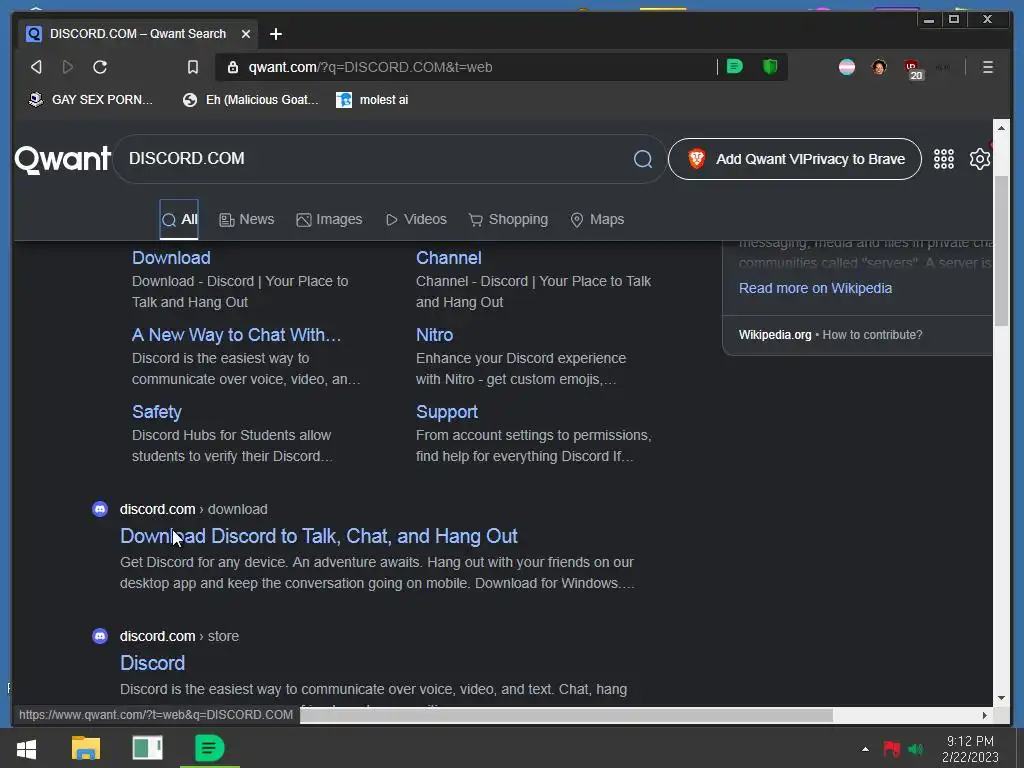Switch to the Videos tab
This screenshot has height=768, width=1024.
pyautogui.click(x=416, y=219)
